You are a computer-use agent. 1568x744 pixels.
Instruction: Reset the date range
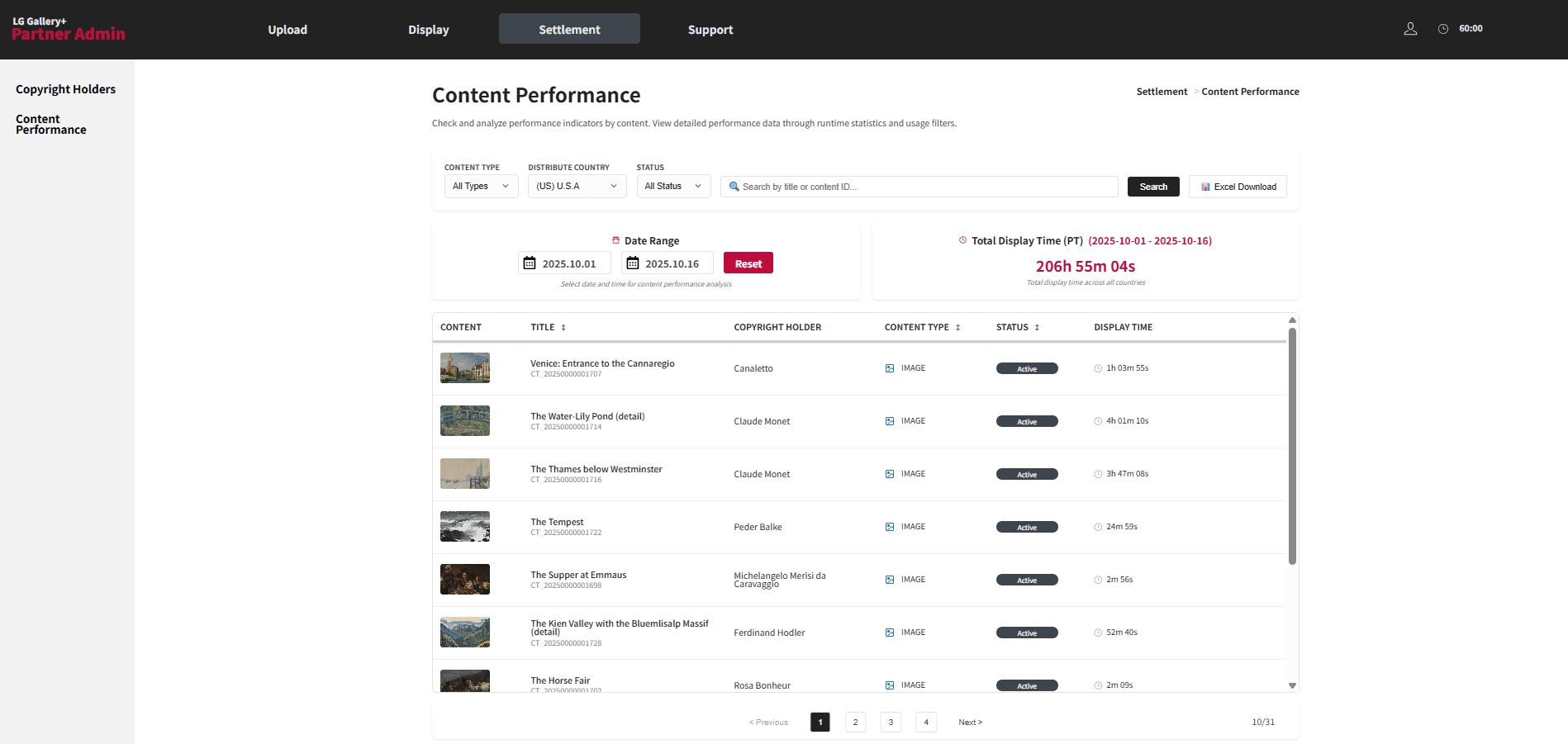click(748, 263)
